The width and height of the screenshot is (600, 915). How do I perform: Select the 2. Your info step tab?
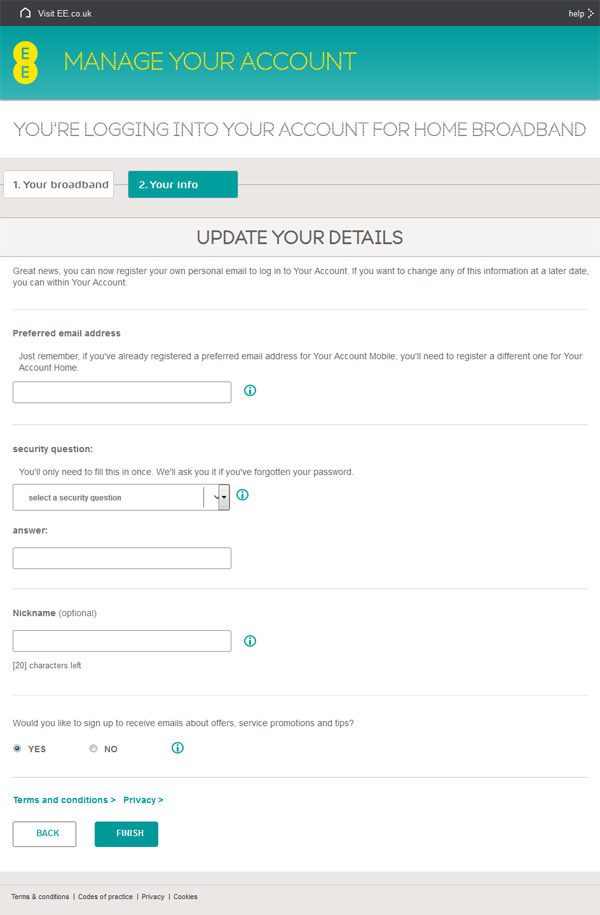(183, 184)
